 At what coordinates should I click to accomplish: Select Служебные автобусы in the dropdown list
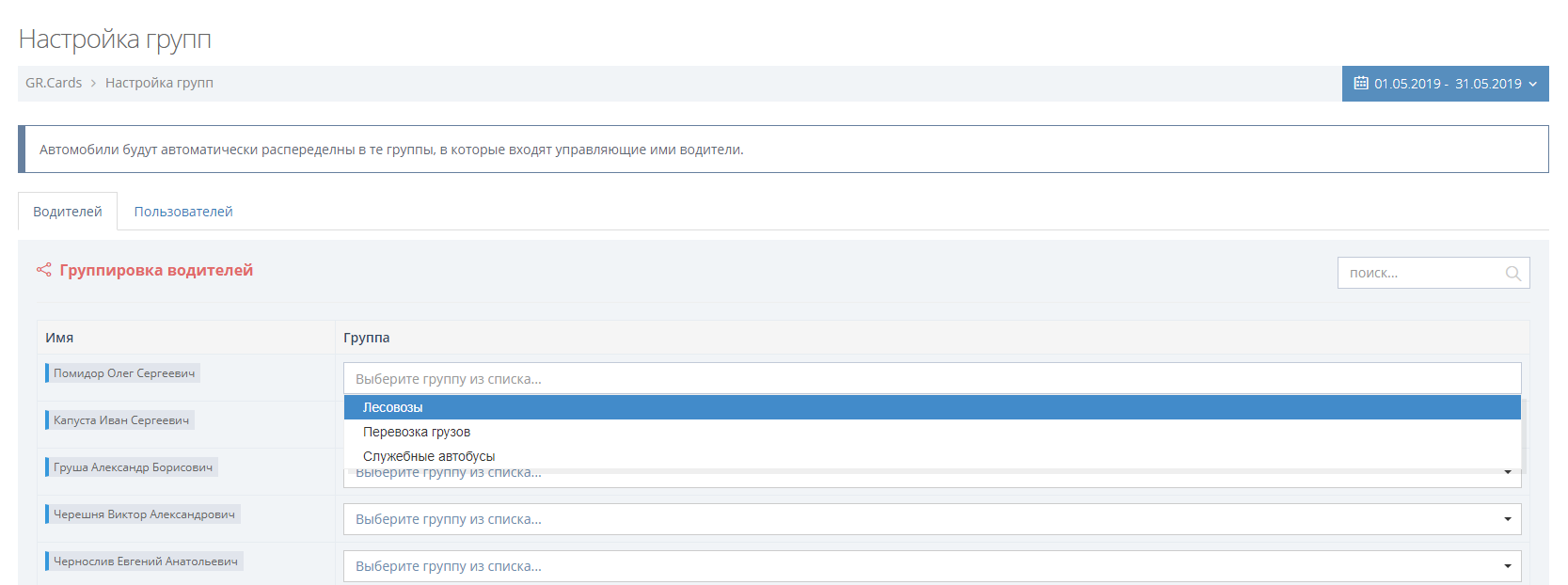click(x=428, y=456)
